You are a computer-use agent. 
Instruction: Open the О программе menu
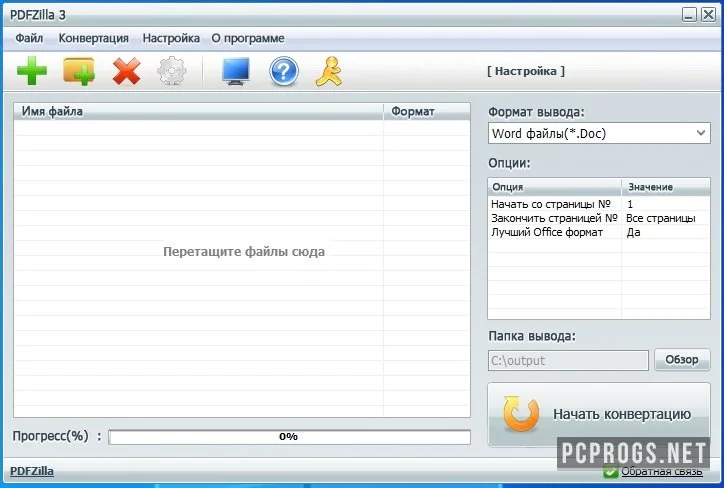248,38
